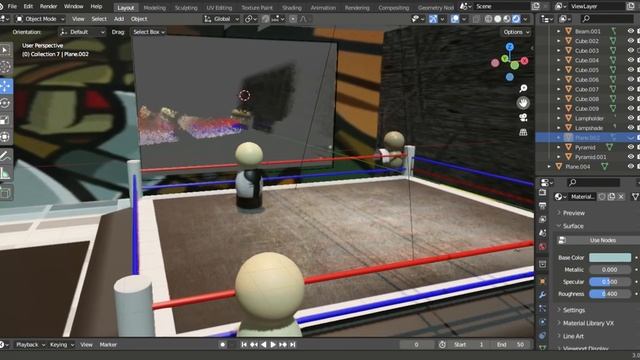The height and width of the screenshot is (360, 640).
Task: Play the animation in reverse
Action: 264,345
